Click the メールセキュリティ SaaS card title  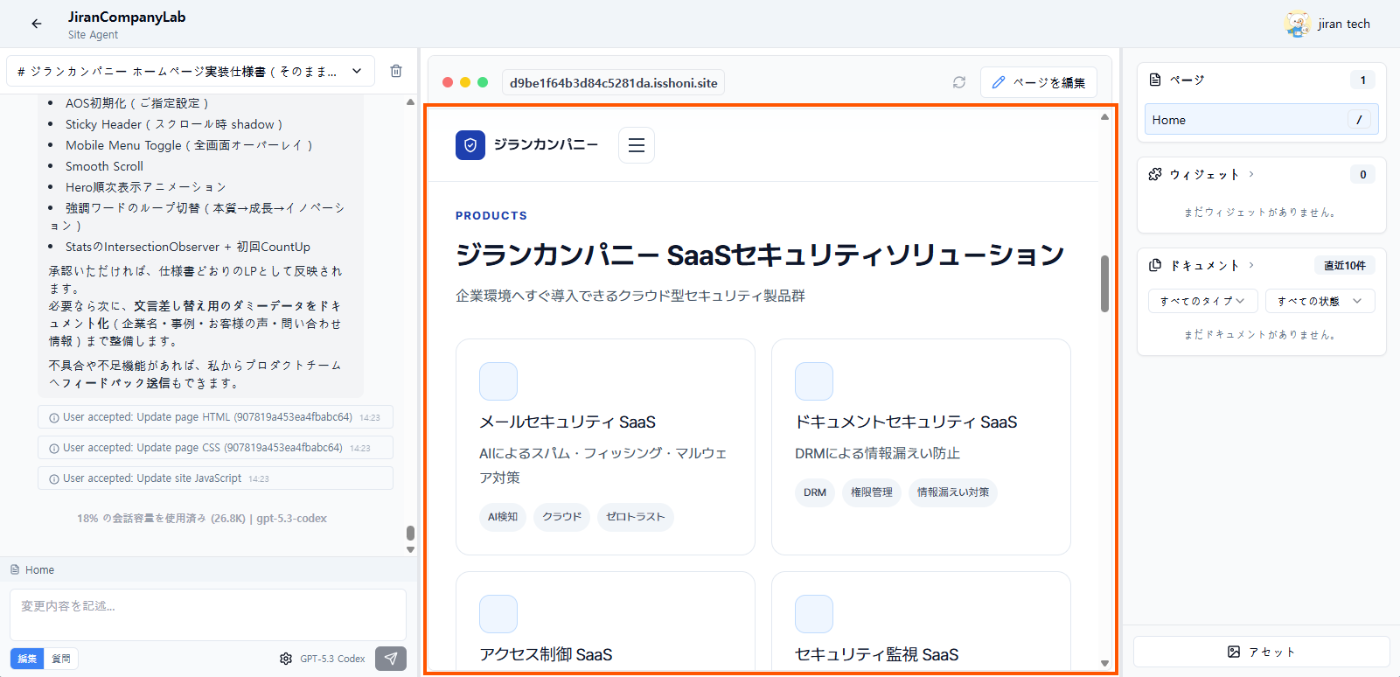(x=567, y=422)
